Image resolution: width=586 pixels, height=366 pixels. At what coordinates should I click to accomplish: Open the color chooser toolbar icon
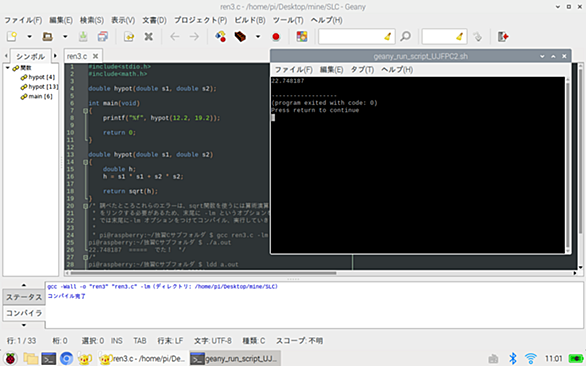coord(302,37)
